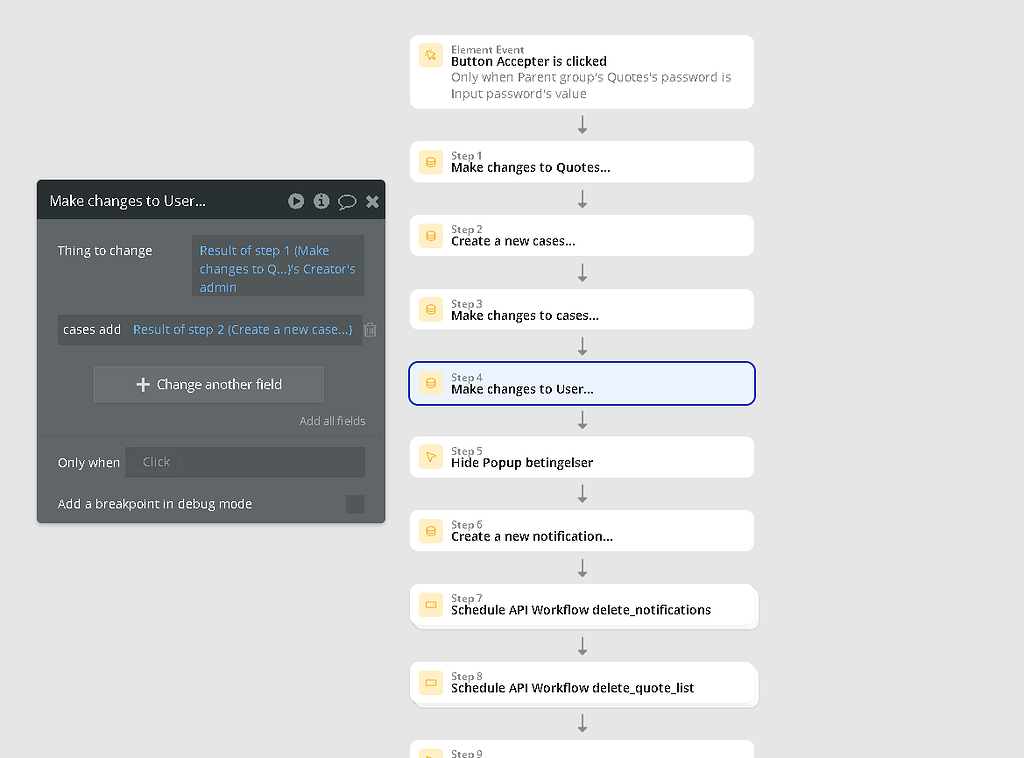Delete the cases add field with trash icon
Screen dimensions: 1024x758
370,329
